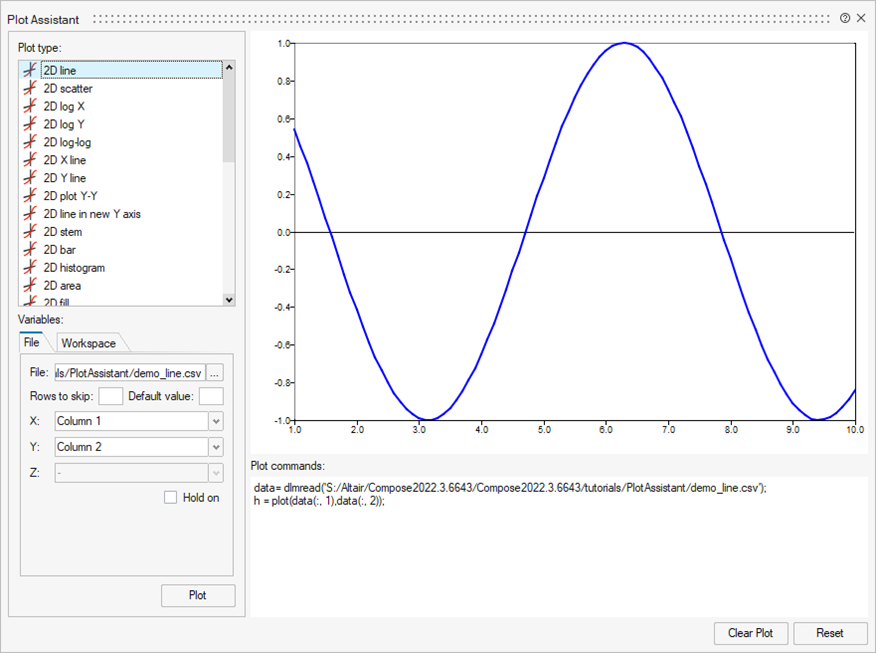Choose the 2D bar plot icon

[30, 249]
